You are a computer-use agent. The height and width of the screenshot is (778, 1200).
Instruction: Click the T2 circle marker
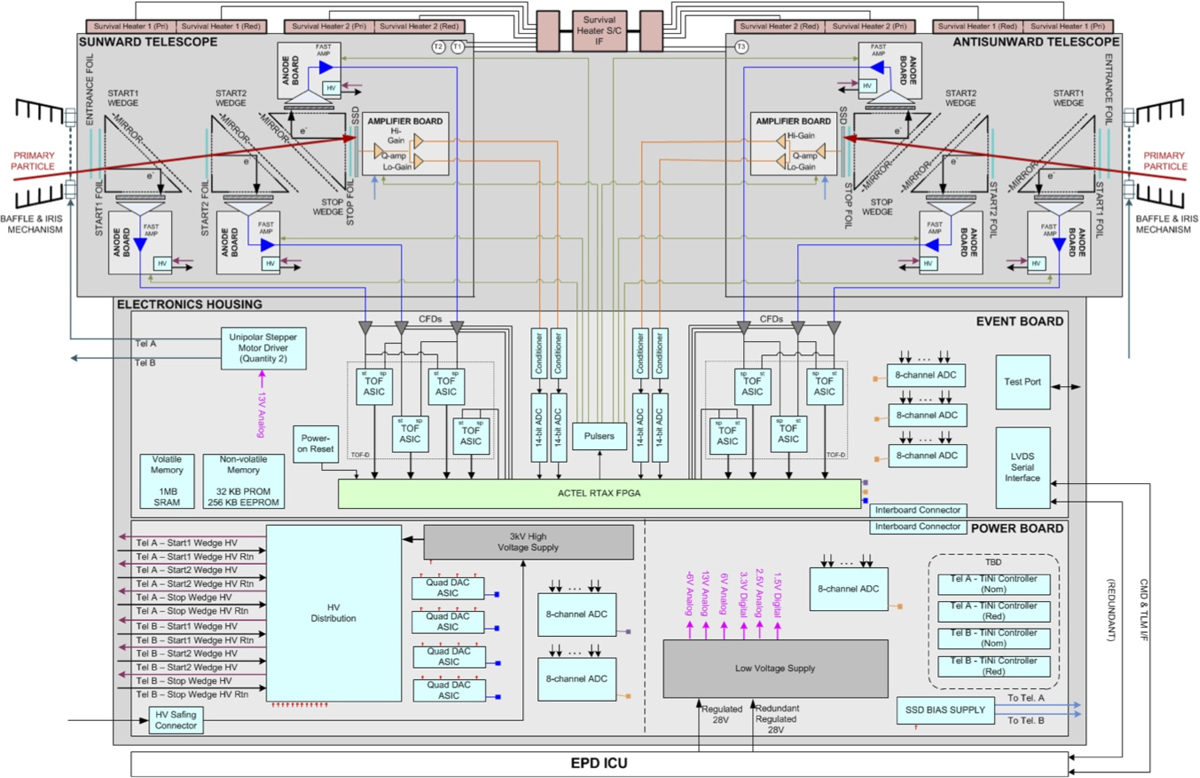coord(438,47)
